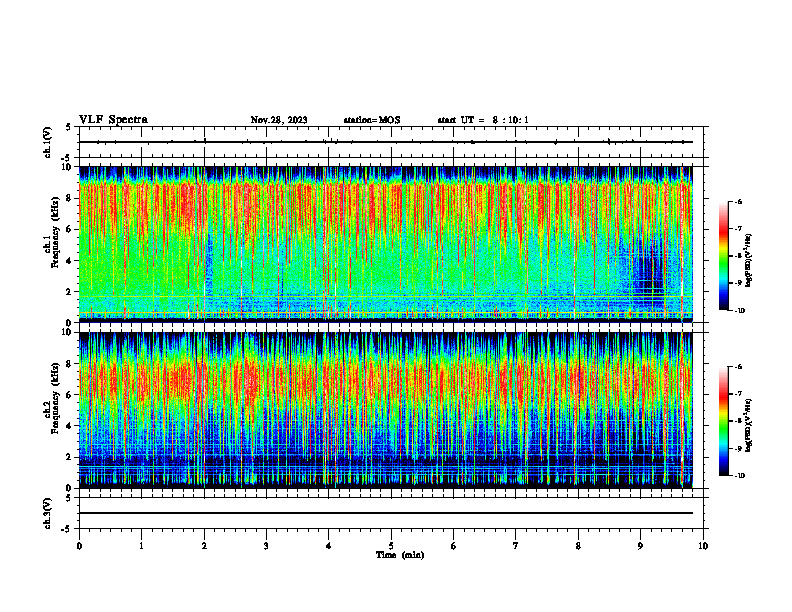Click the "-6" value on ch.1 colorbar
The width and height of the screenshot is (792, 612).
(738, 201)
